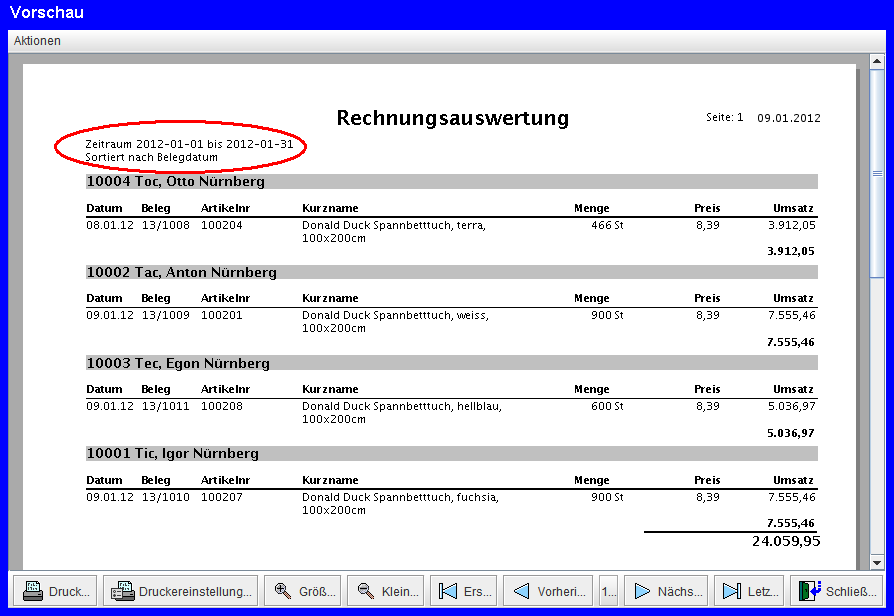Jump to last page with Letz... button
Screen dimensions: 894x616
[749, 591]
